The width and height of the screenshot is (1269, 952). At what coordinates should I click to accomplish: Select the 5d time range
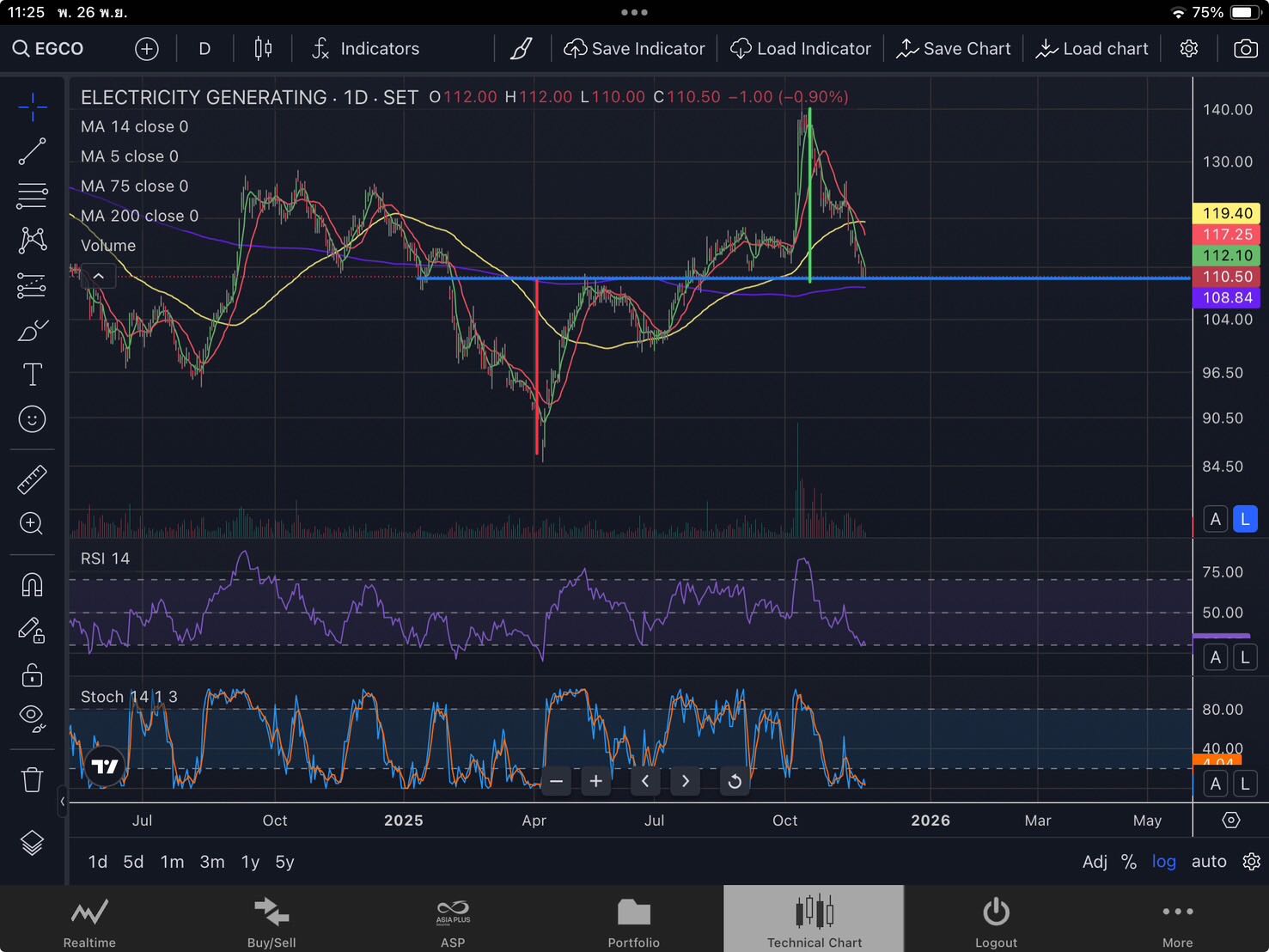pyautogui.click(x=133, y=862)
